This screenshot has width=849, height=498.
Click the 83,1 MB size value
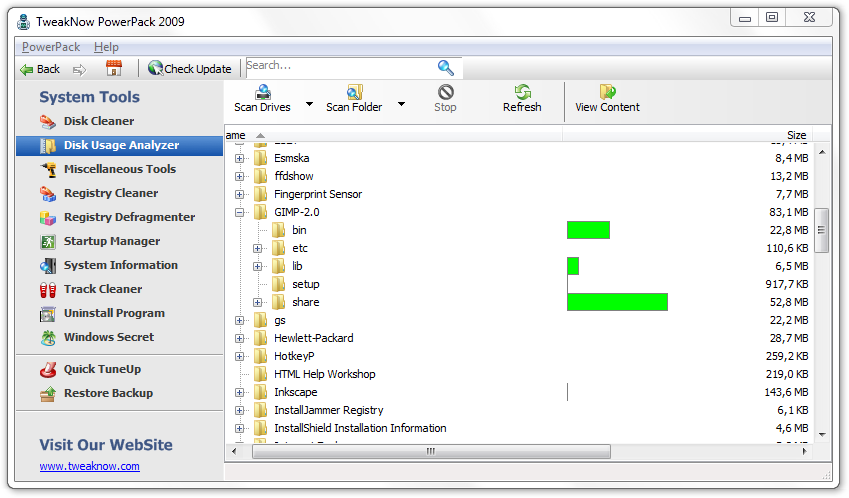[788, 212]
